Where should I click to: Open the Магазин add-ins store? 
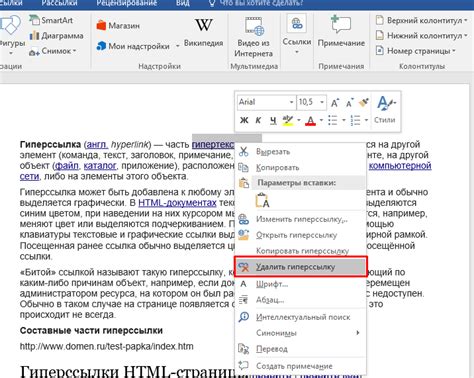[118, 26]
